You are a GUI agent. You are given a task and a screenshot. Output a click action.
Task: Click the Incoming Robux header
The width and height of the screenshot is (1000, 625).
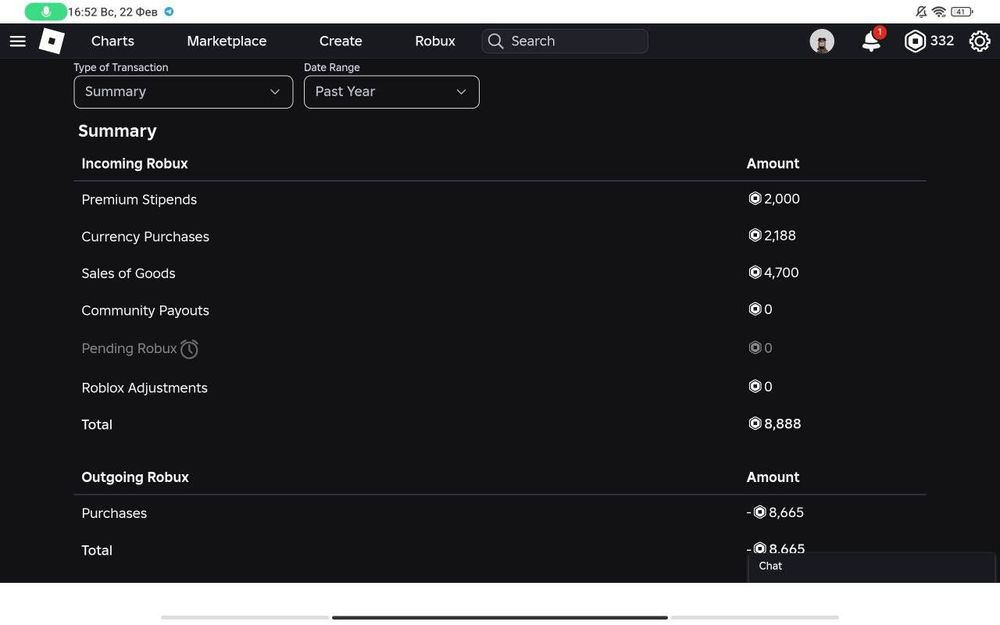pos(135,164)
